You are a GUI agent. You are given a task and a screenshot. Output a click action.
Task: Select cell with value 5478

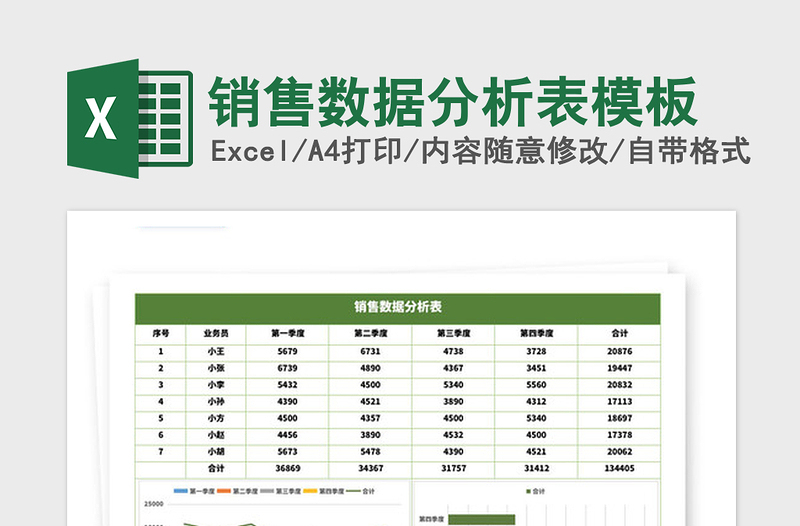coord(370,452)
